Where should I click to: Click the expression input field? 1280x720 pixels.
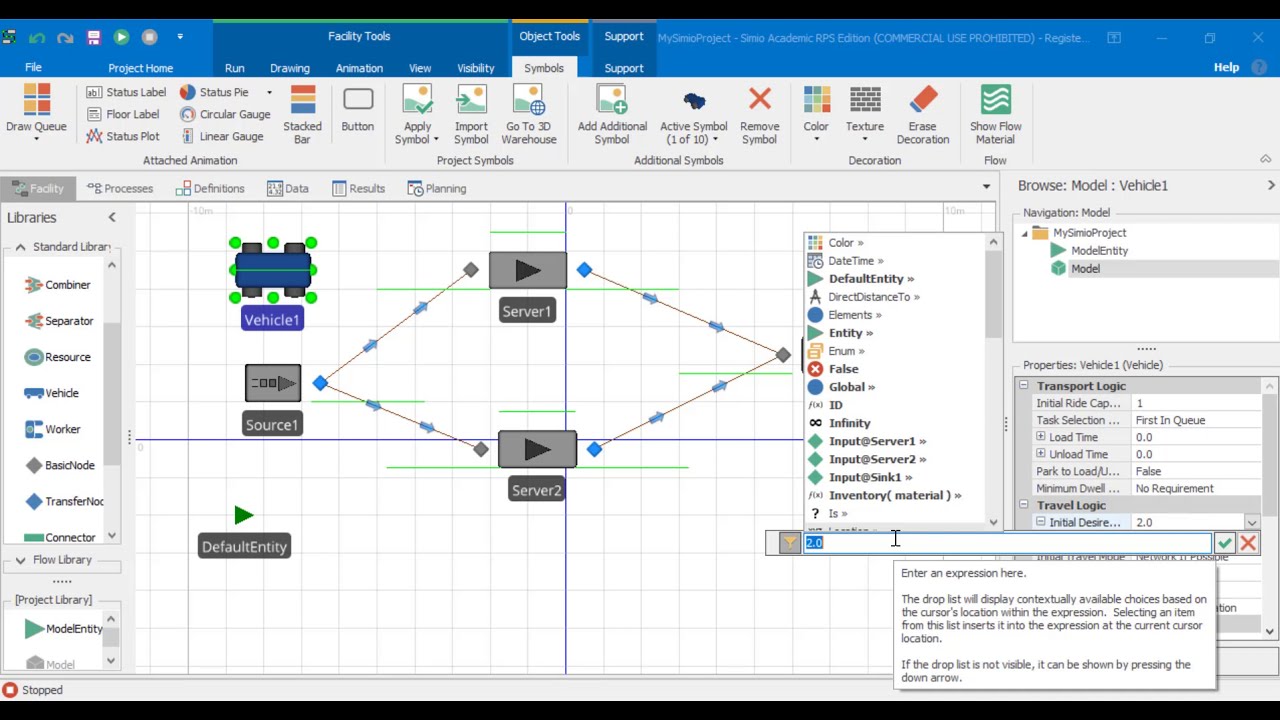tap(1007, 543)
